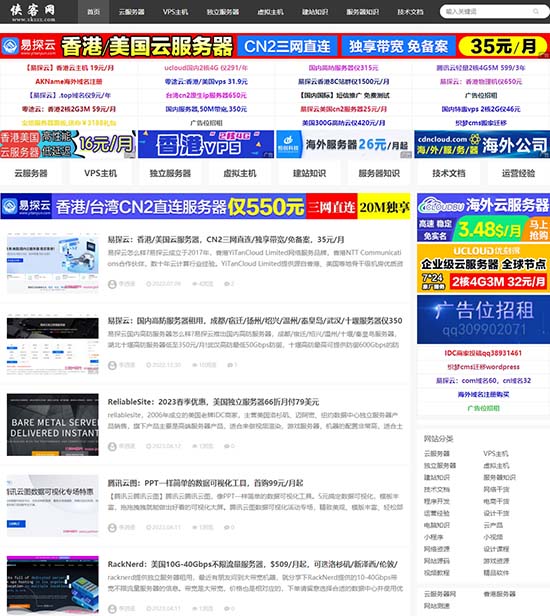550x616 pixels.
Task: Select the white 建站知识 category tile
Action: click(x=310, y=173)
